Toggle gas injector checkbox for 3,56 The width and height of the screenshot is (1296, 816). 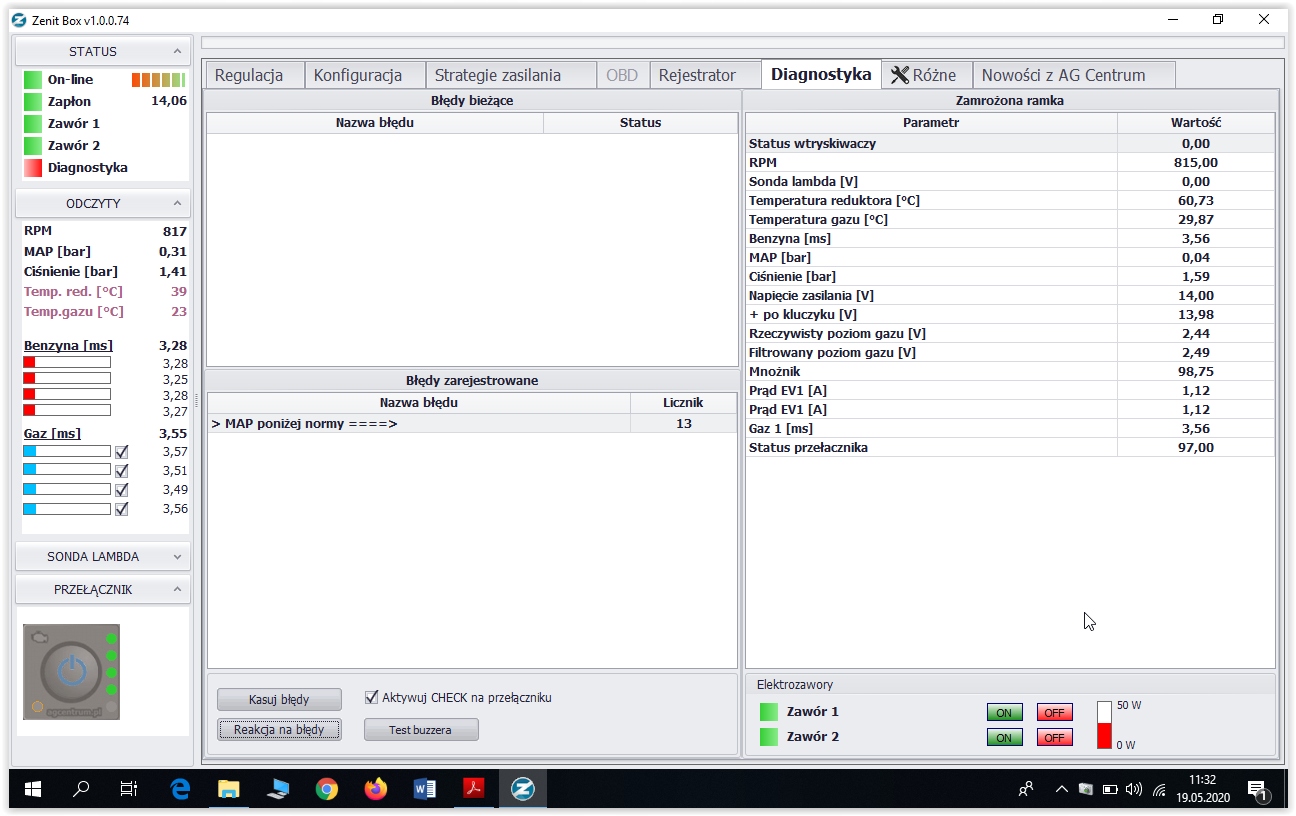pyautogui.click(x=122, y=509)
